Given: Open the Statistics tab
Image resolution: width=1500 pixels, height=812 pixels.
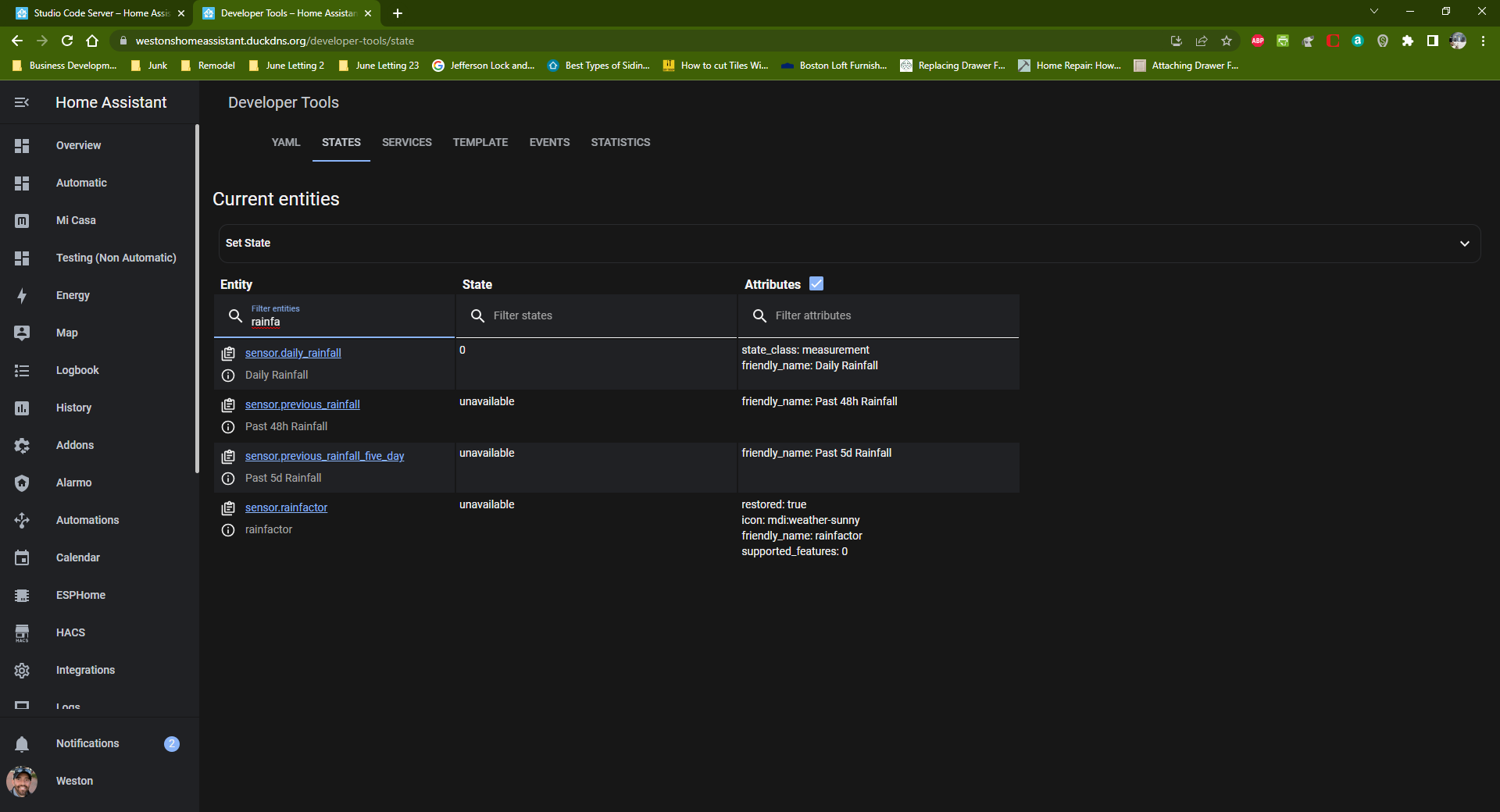Looking at the screenshot, I should (x=620, y=142).
